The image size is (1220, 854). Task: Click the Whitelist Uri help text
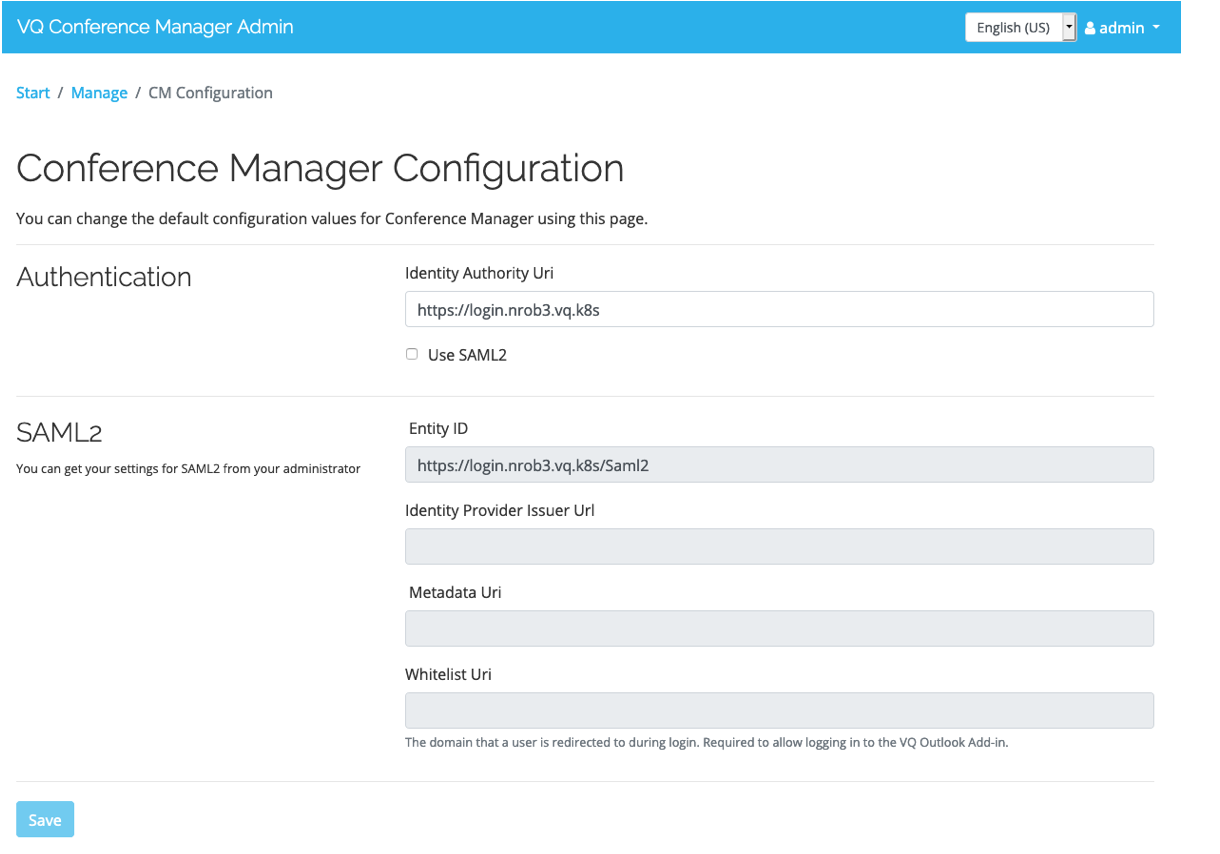(706, 743)
